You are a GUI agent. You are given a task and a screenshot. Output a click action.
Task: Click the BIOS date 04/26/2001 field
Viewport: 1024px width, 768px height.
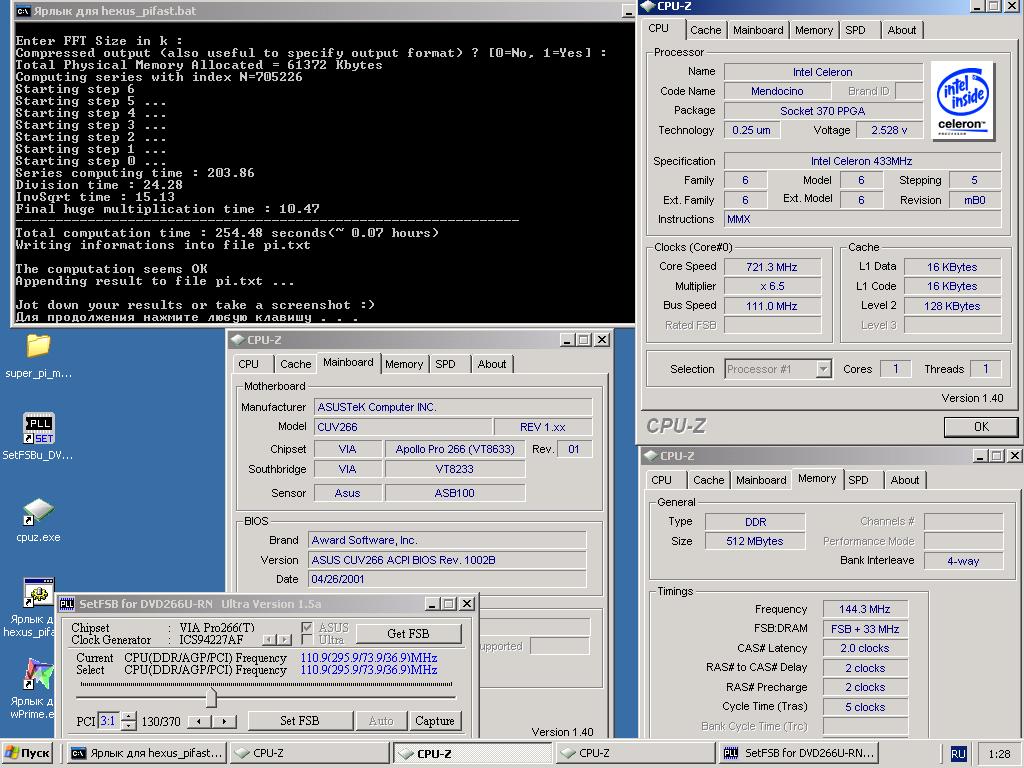[x=447, y=579]
